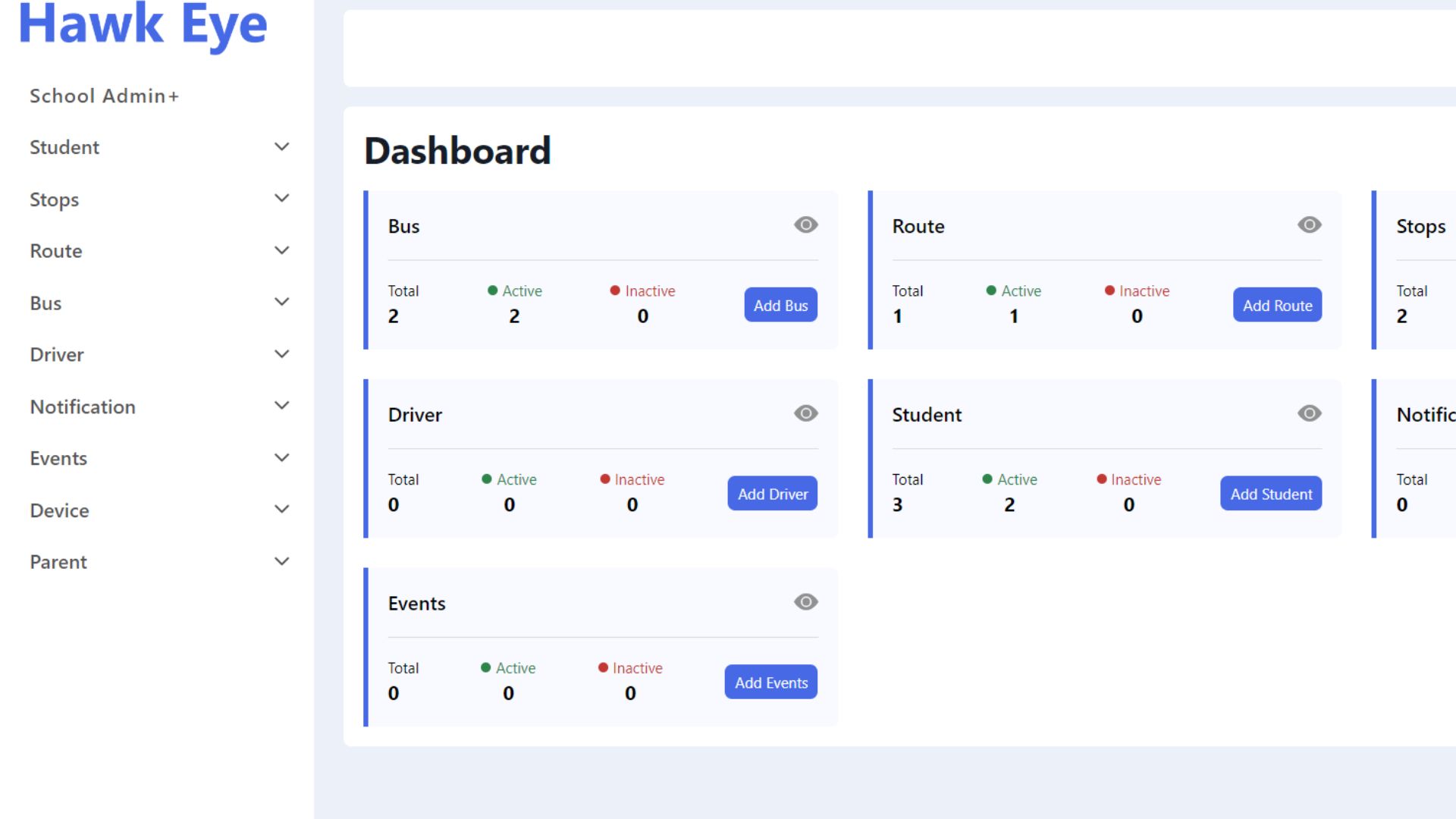This screenshot has height=819, width=1456.
Task: Expand the Student sidebar chevron
Action: pos(281,147)
